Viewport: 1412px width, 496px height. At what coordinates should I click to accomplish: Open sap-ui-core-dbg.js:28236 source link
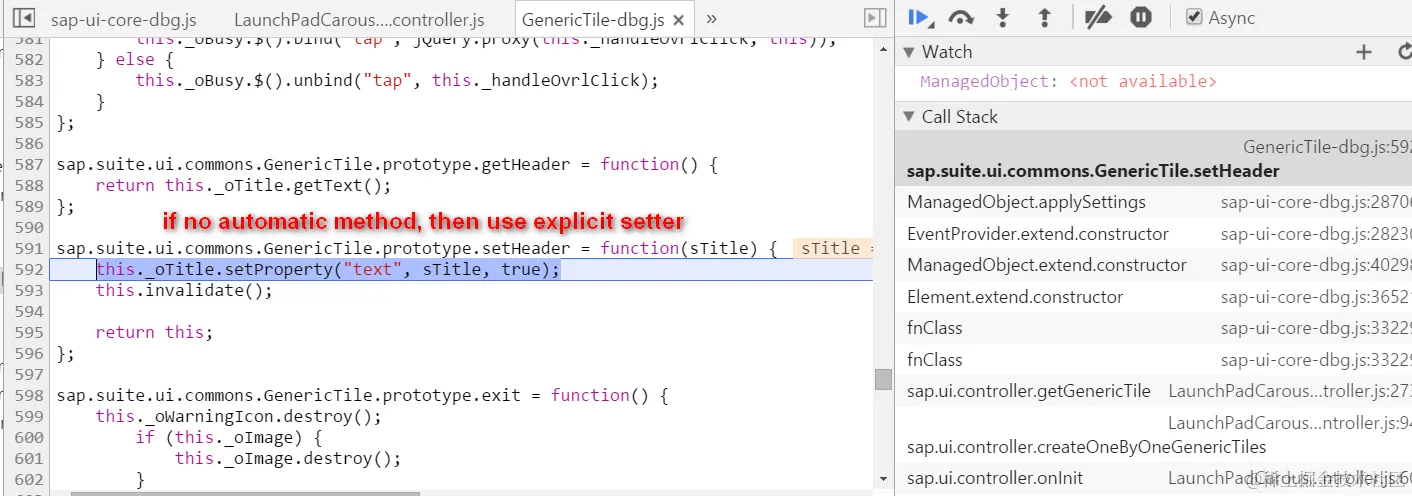point(1316,234)
